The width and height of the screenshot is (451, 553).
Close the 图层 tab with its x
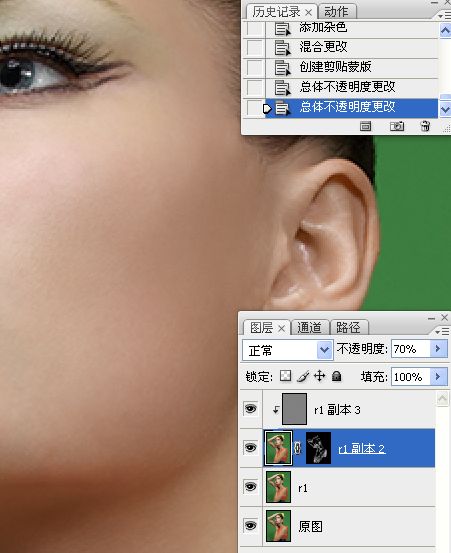(x=281, y=329)
